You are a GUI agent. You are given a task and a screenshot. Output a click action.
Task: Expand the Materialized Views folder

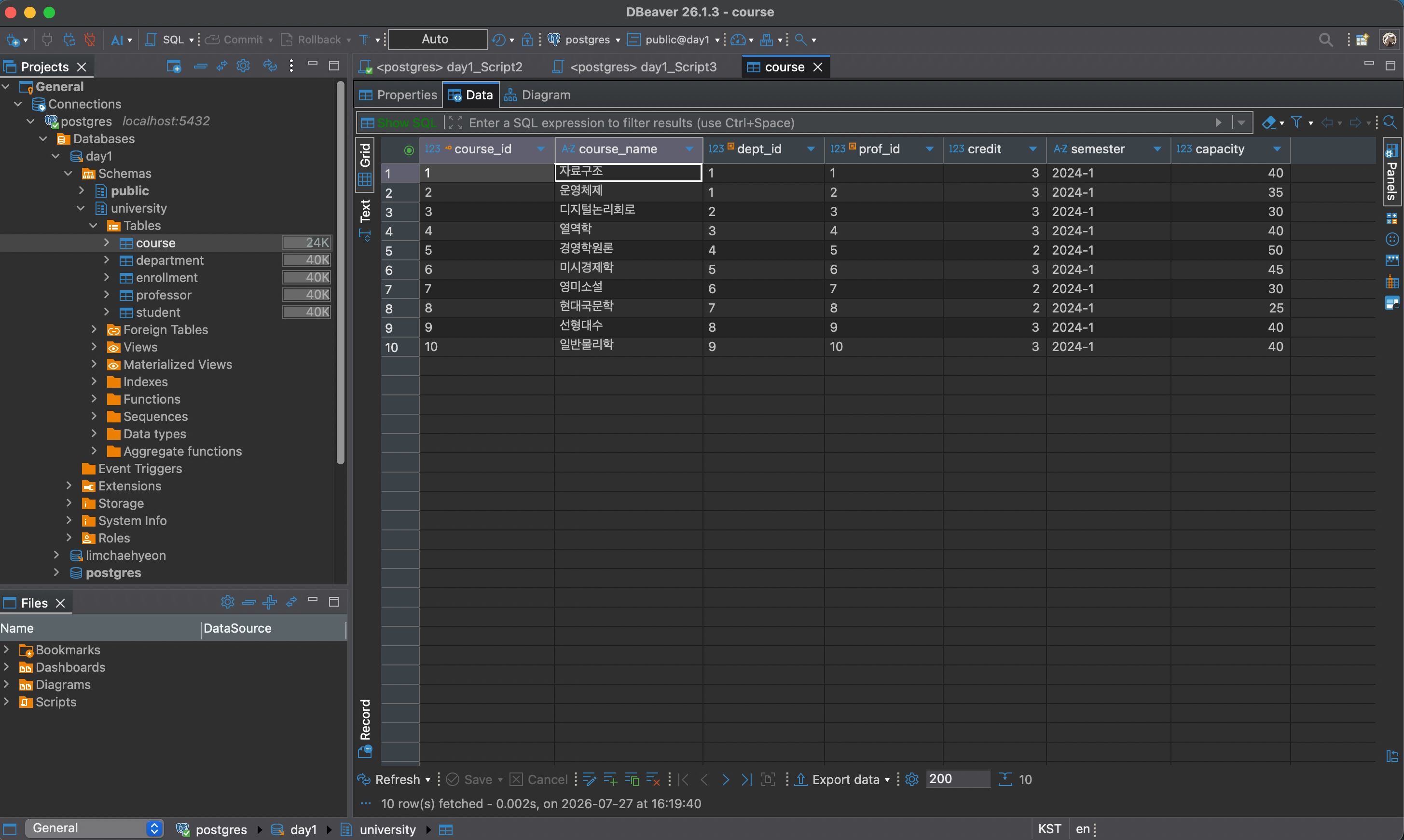(x=94, y=365)
